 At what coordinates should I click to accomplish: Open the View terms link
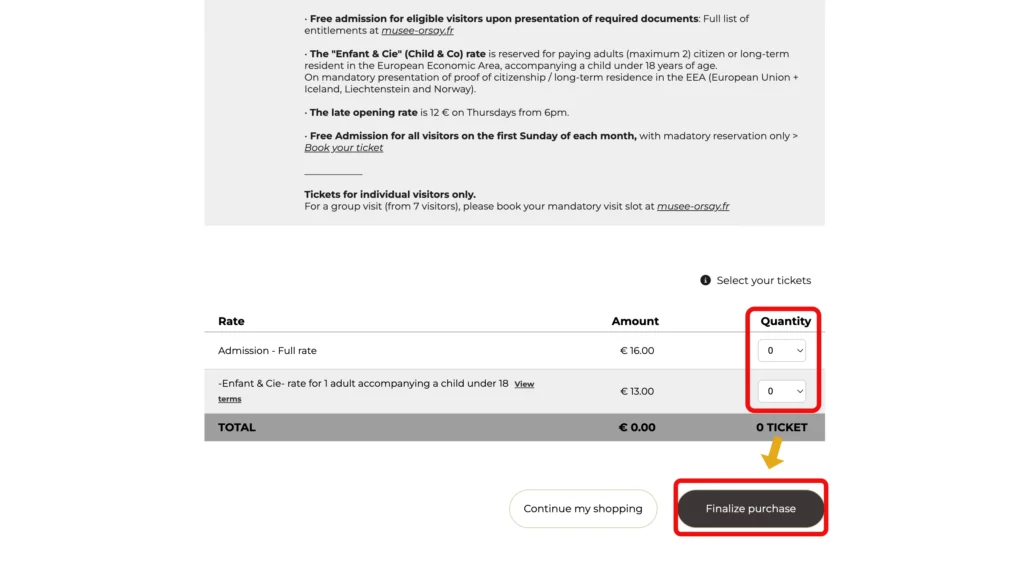coord(524,384)
